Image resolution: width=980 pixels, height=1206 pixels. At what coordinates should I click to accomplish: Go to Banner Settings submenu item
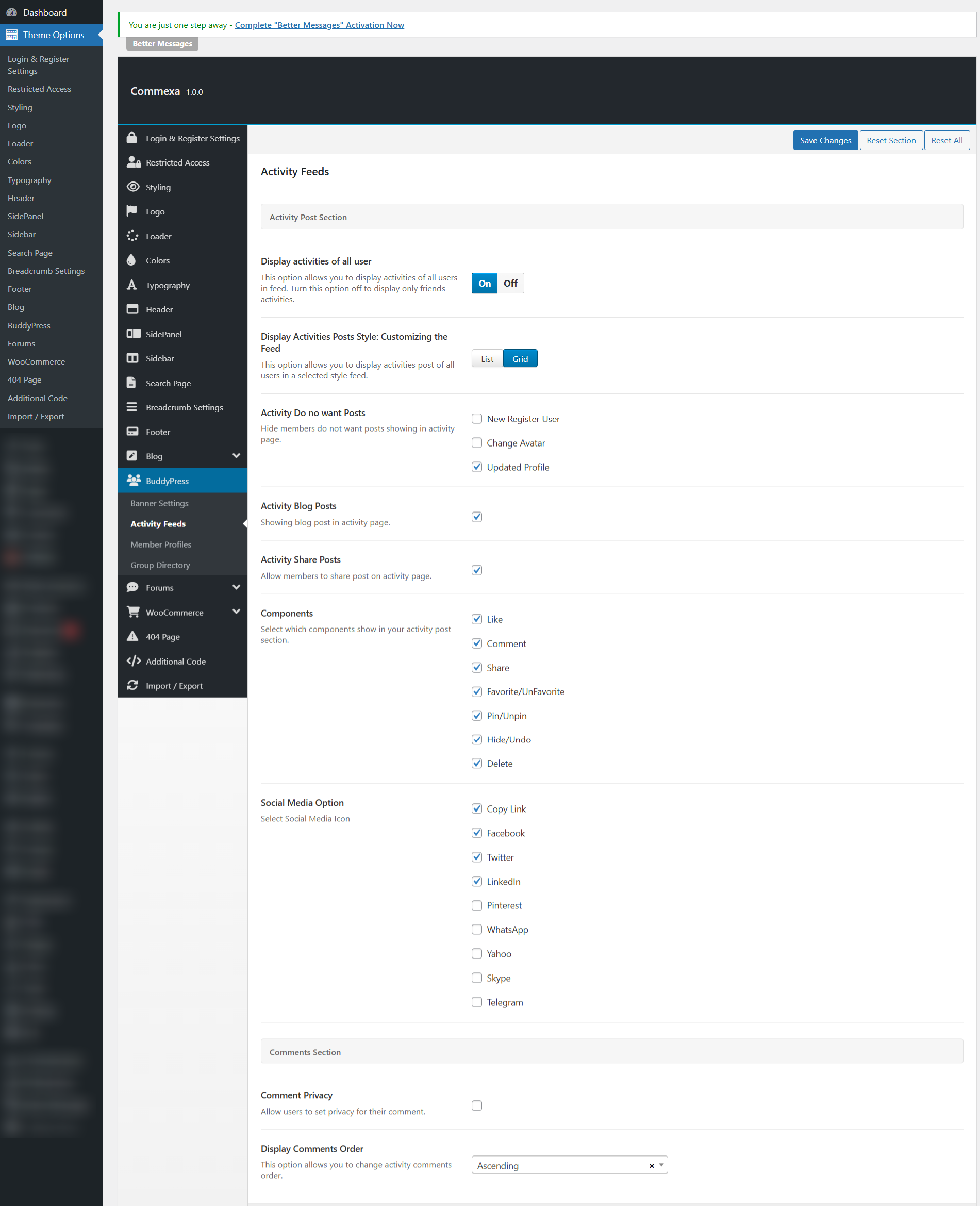(159, 503)
